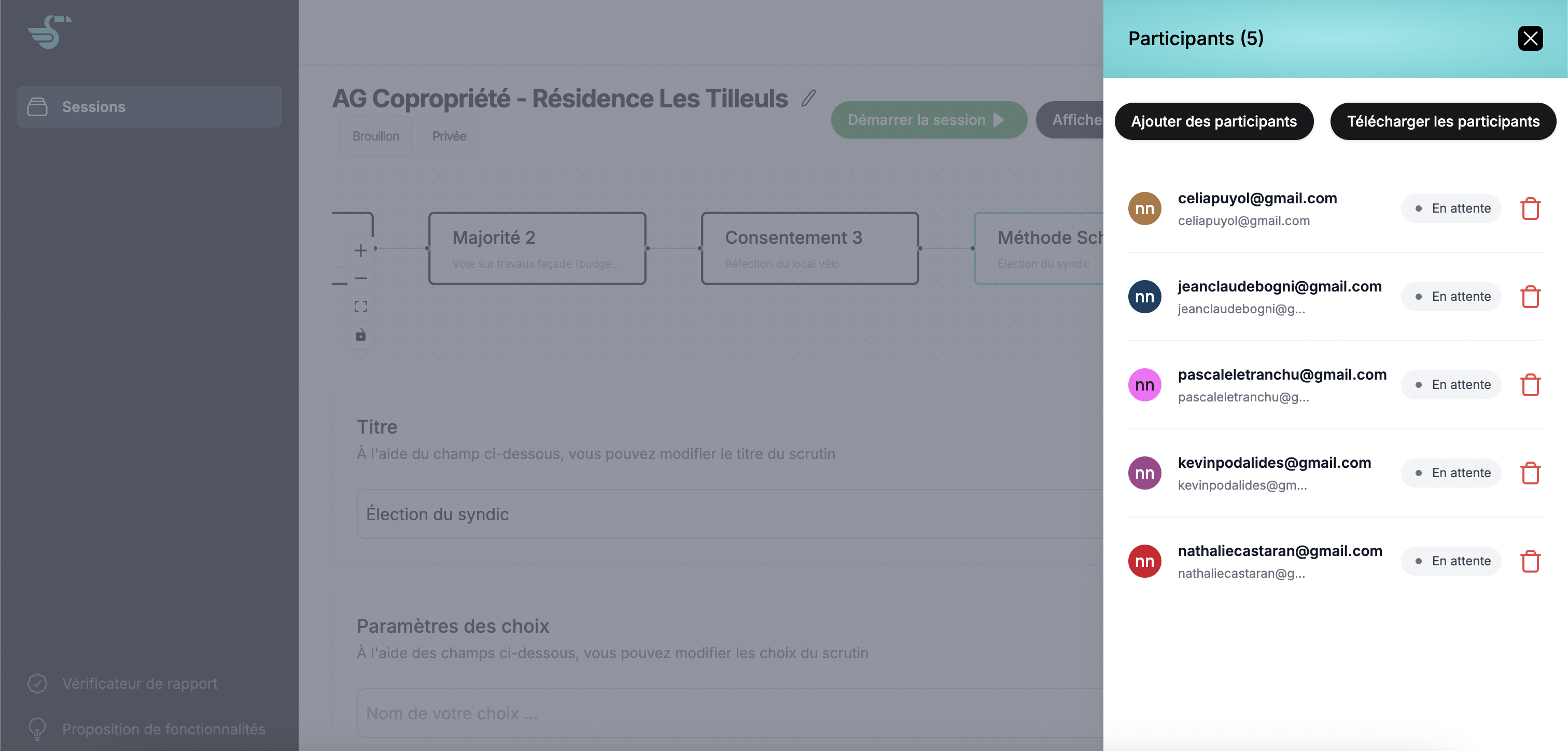
Task: Remove jeanclaudebogni@gmail.com using trash icon
Action: 1530,297
